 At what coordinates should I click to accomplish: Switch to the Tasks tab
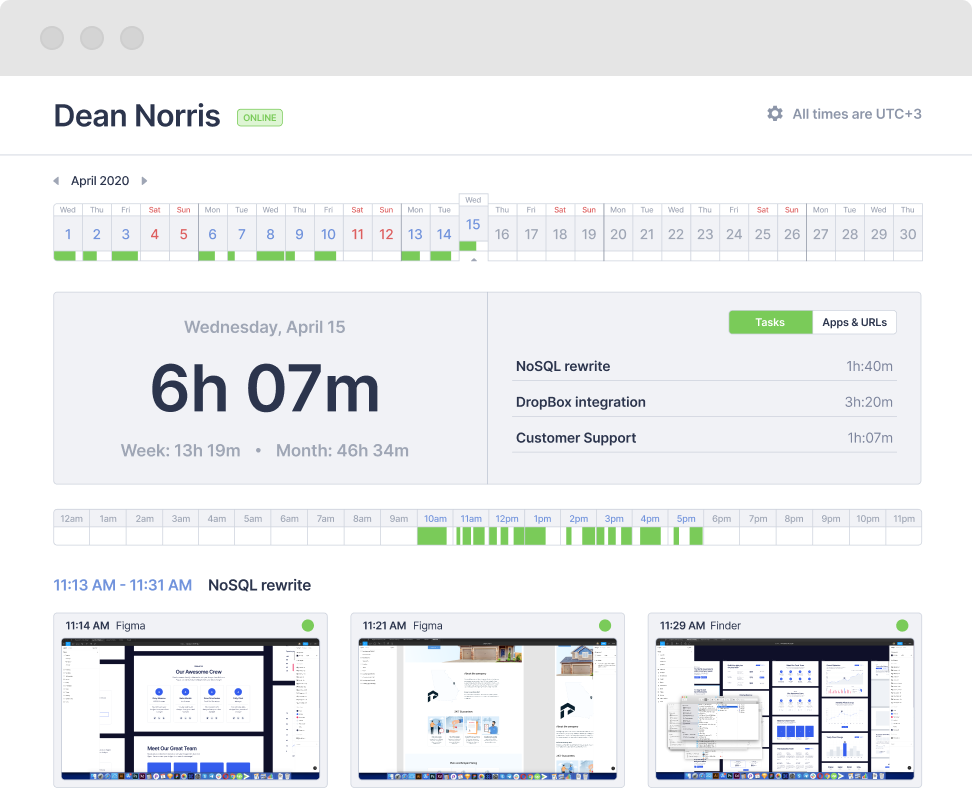pos(770,322)
